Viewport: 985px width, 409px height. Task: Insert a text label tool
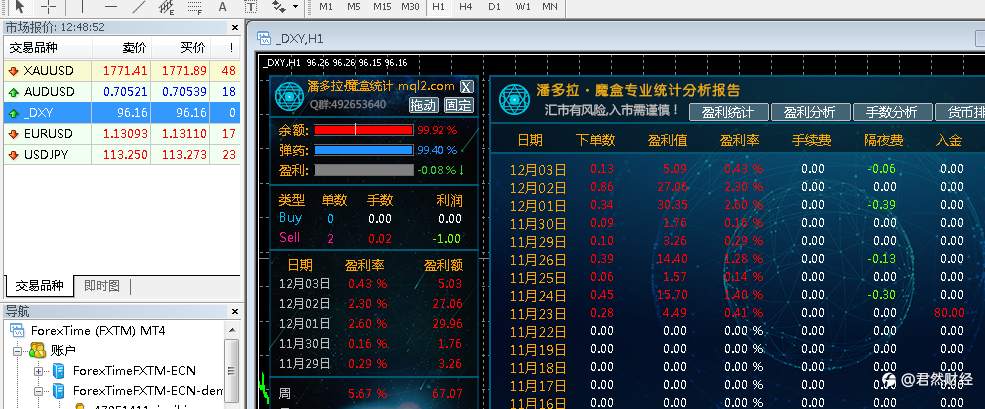(250, 7)
